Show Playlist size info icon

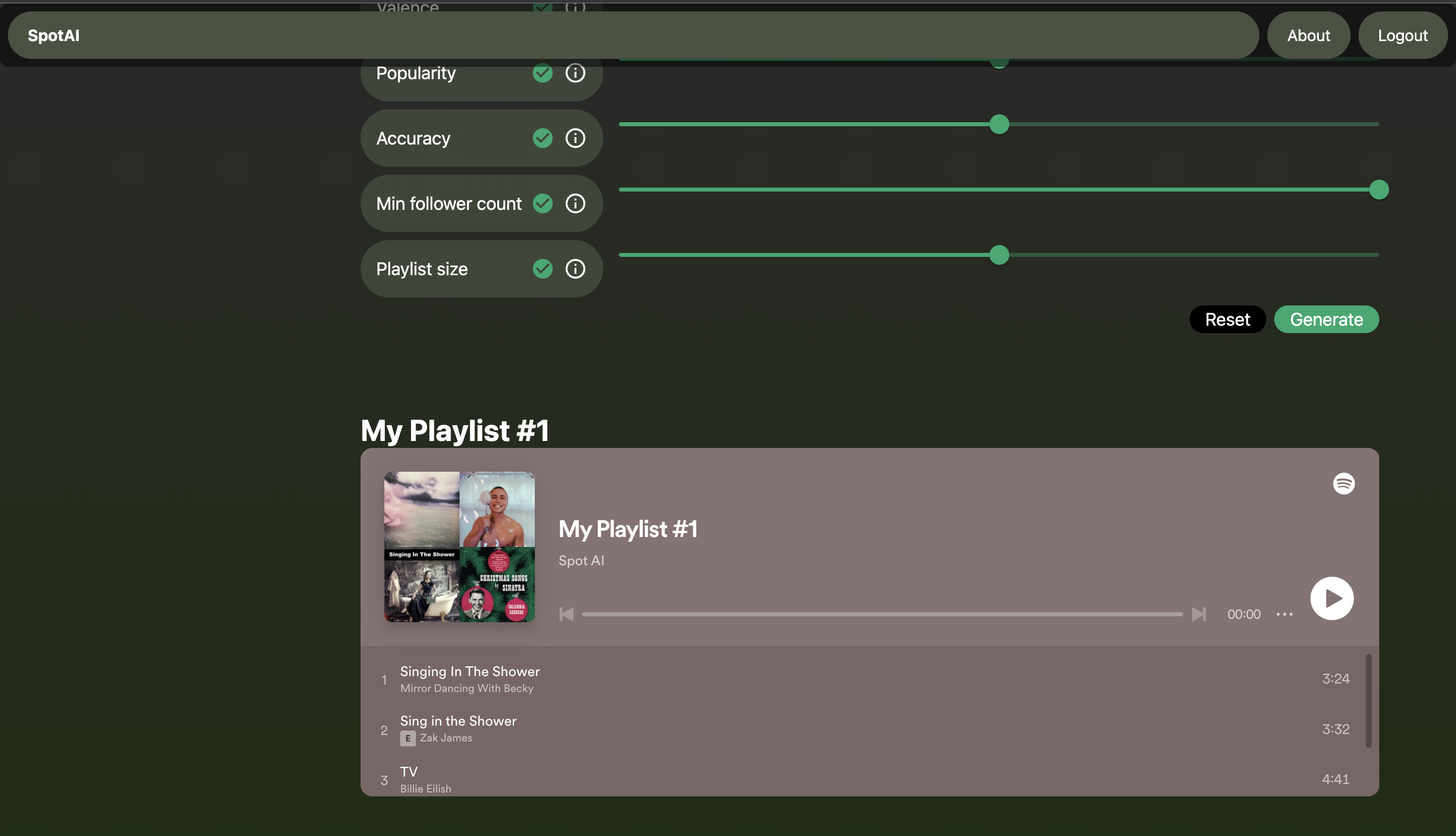pyautogui.click(x=575, y=269)
